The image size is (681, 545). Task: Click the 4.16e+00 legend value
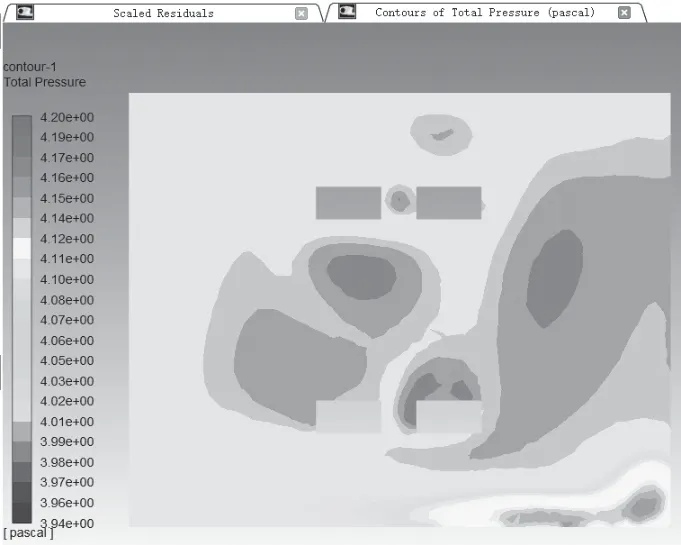tap(67, 178)
